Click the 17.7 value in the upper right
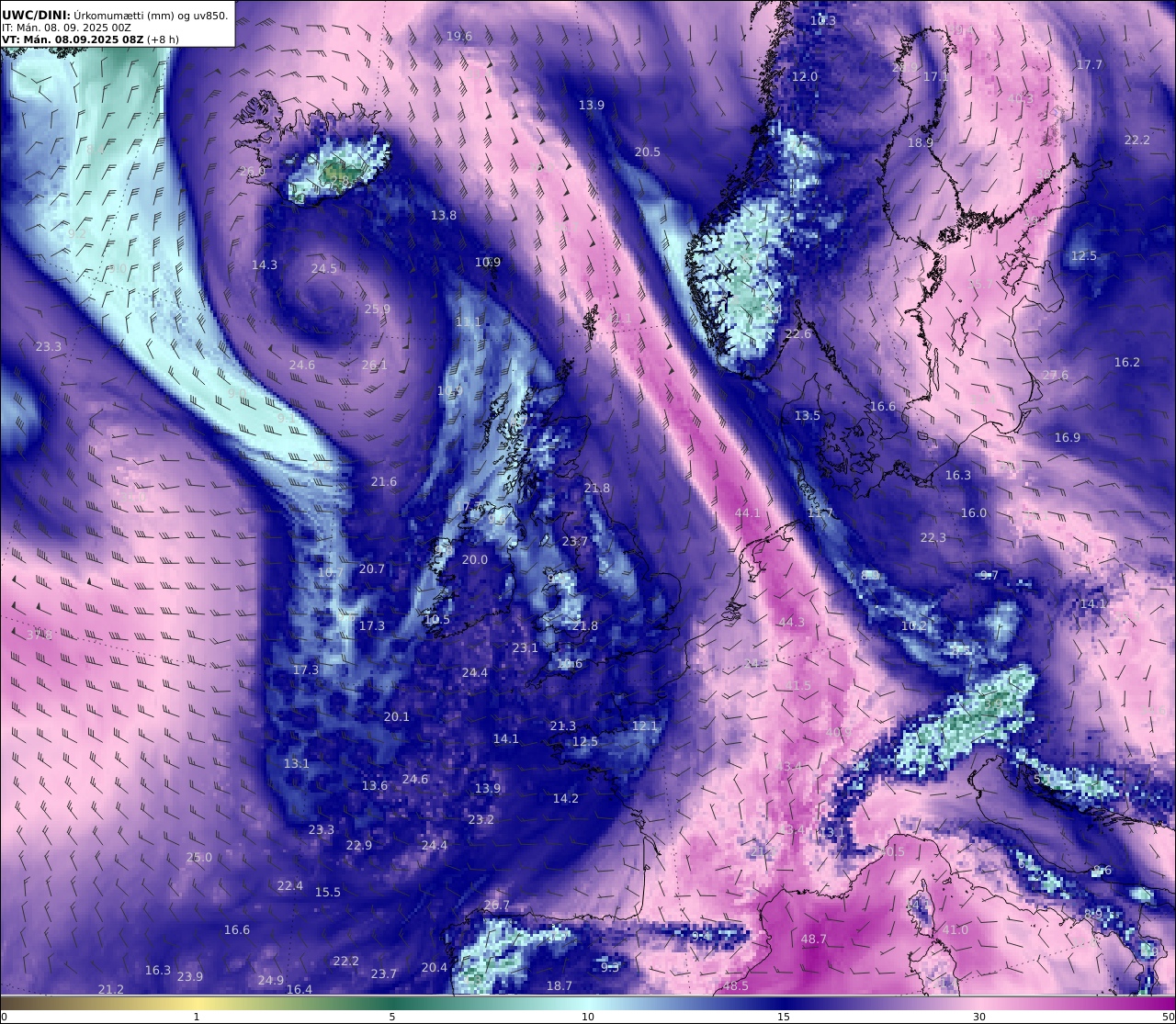Screen dimensions: 1176x1024 pyautogui.click(x=1090, y=65)
